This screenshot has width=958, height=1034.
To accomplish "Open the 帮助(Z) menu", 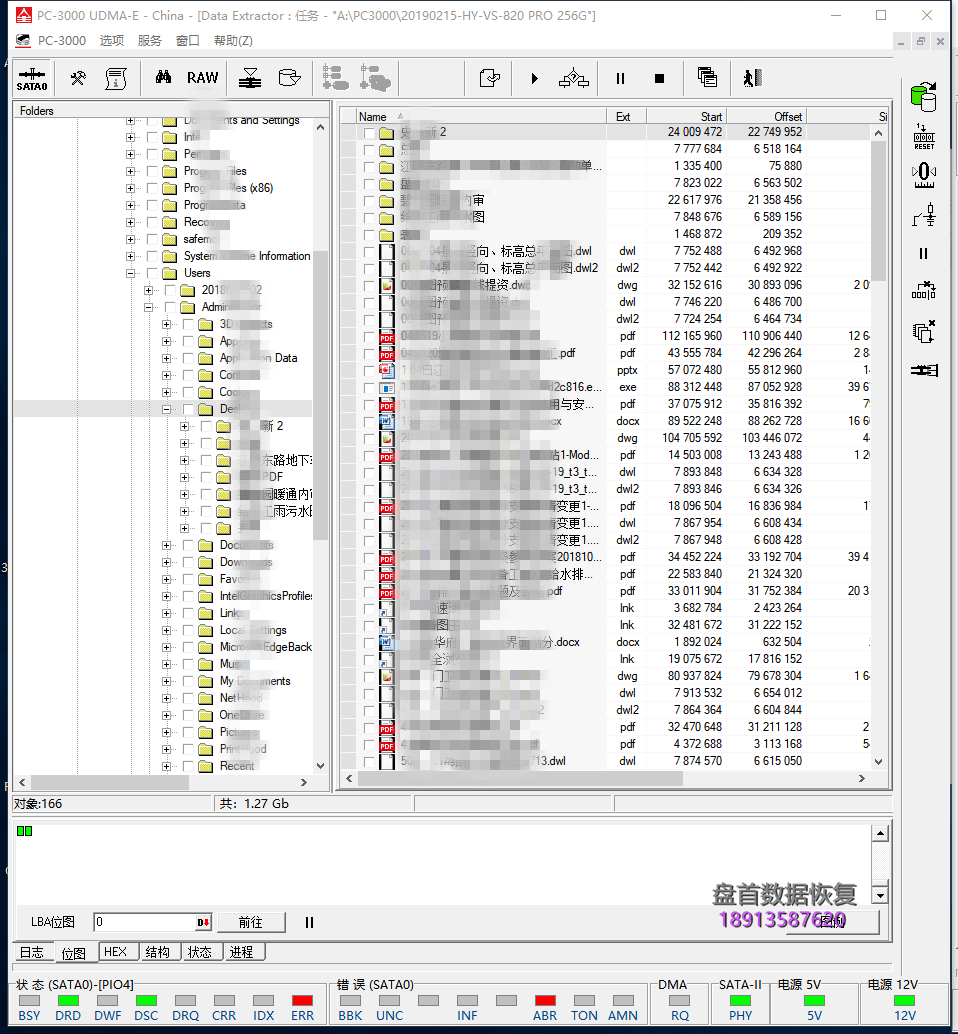I will tap(233, 41).
